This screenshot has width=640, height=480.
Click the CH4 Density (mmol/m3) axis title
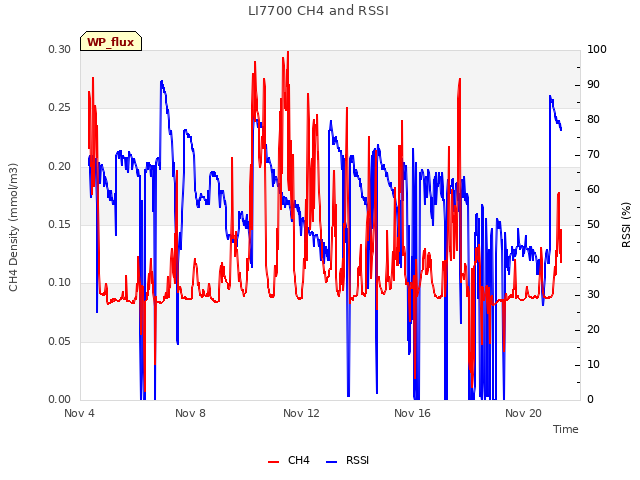(x=13, y=227)
